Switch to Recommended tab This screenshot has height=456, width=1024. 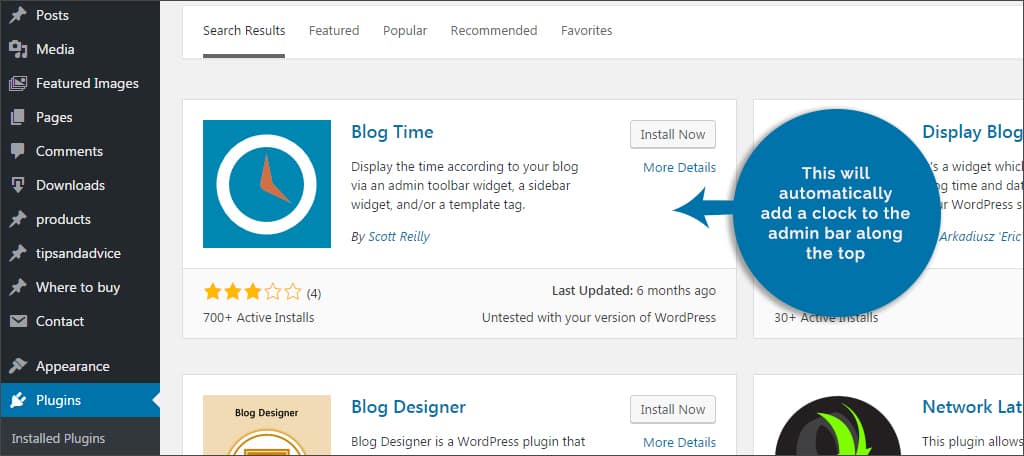point(494,31)
